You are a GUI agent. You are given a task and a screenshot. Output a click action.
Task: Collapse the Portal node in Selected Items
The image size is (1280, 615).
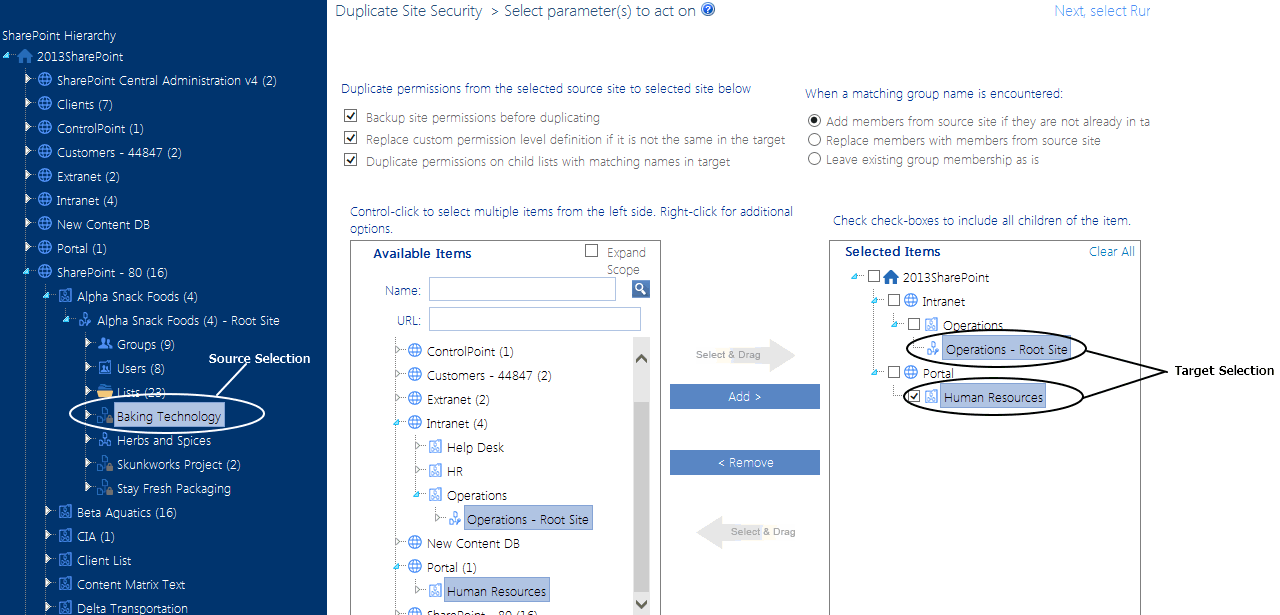(x=873, y=372)
